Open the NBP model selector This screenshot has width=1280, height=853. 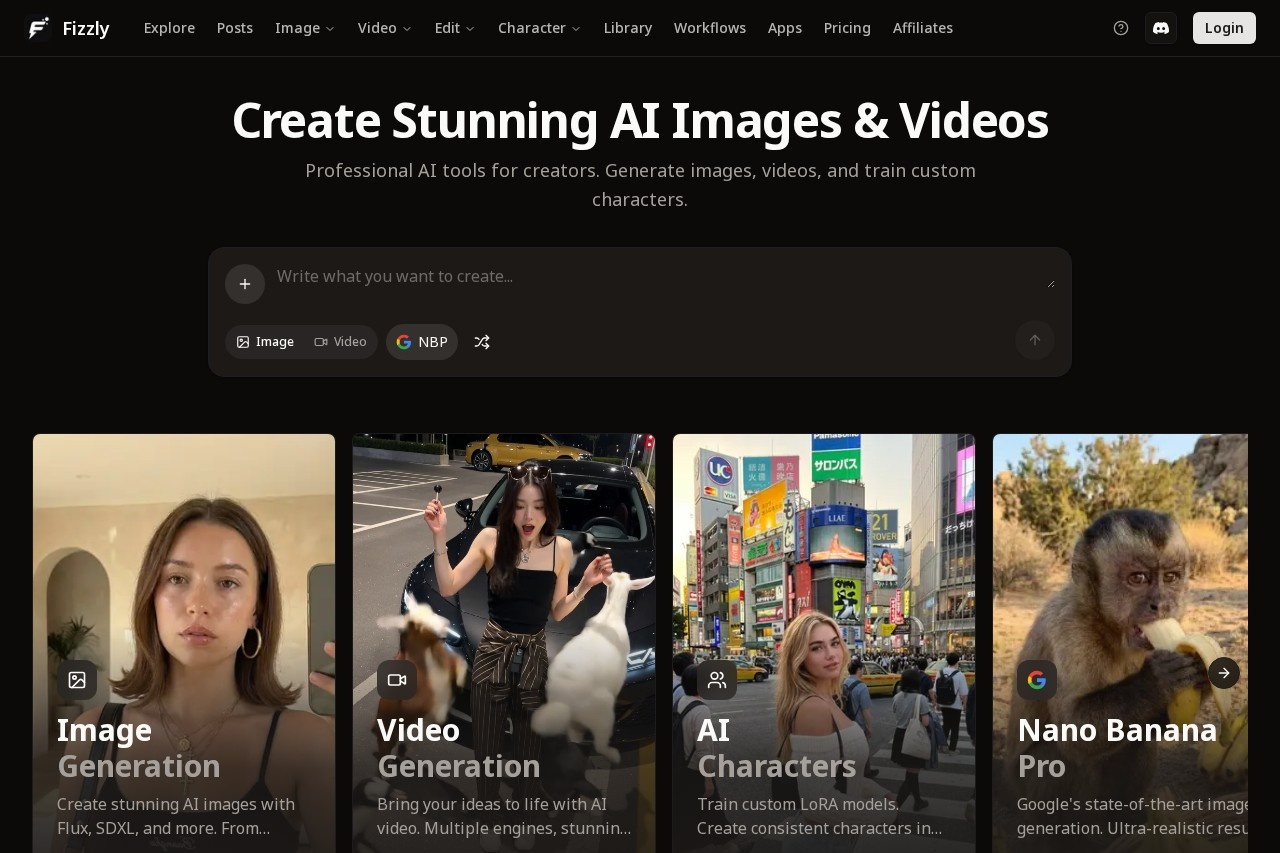tap(422, 342)
